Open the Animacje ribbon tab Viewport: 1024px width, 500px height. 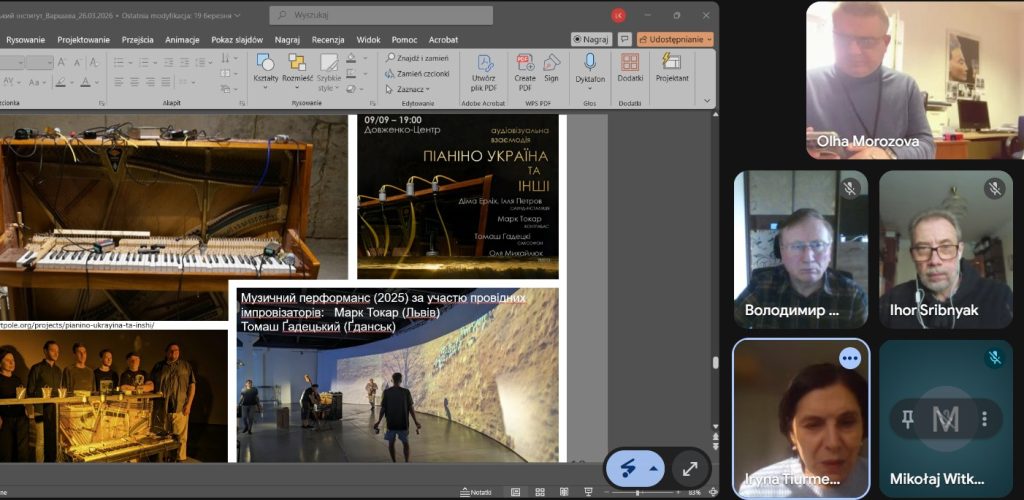[x=182, y=40]
